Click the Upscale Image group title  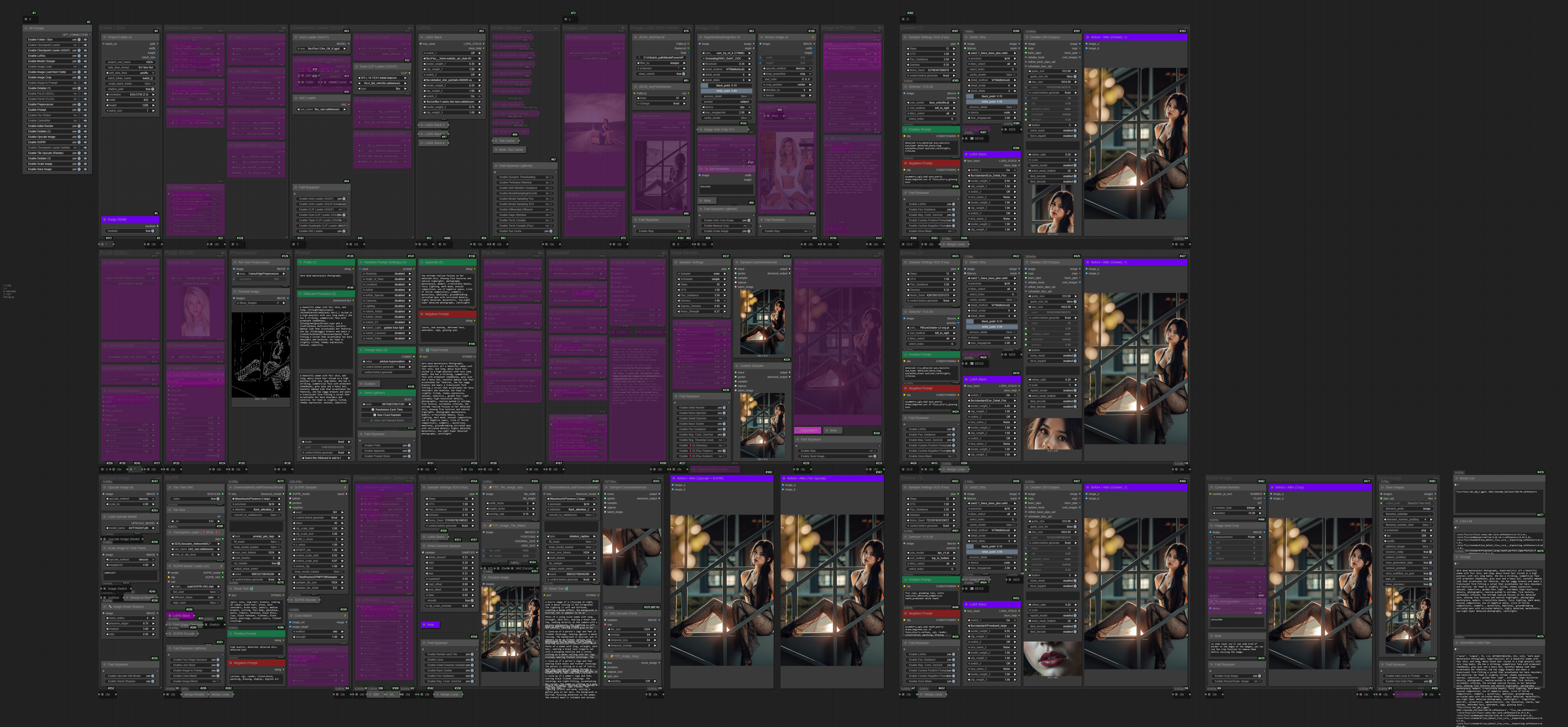[115, 478]
